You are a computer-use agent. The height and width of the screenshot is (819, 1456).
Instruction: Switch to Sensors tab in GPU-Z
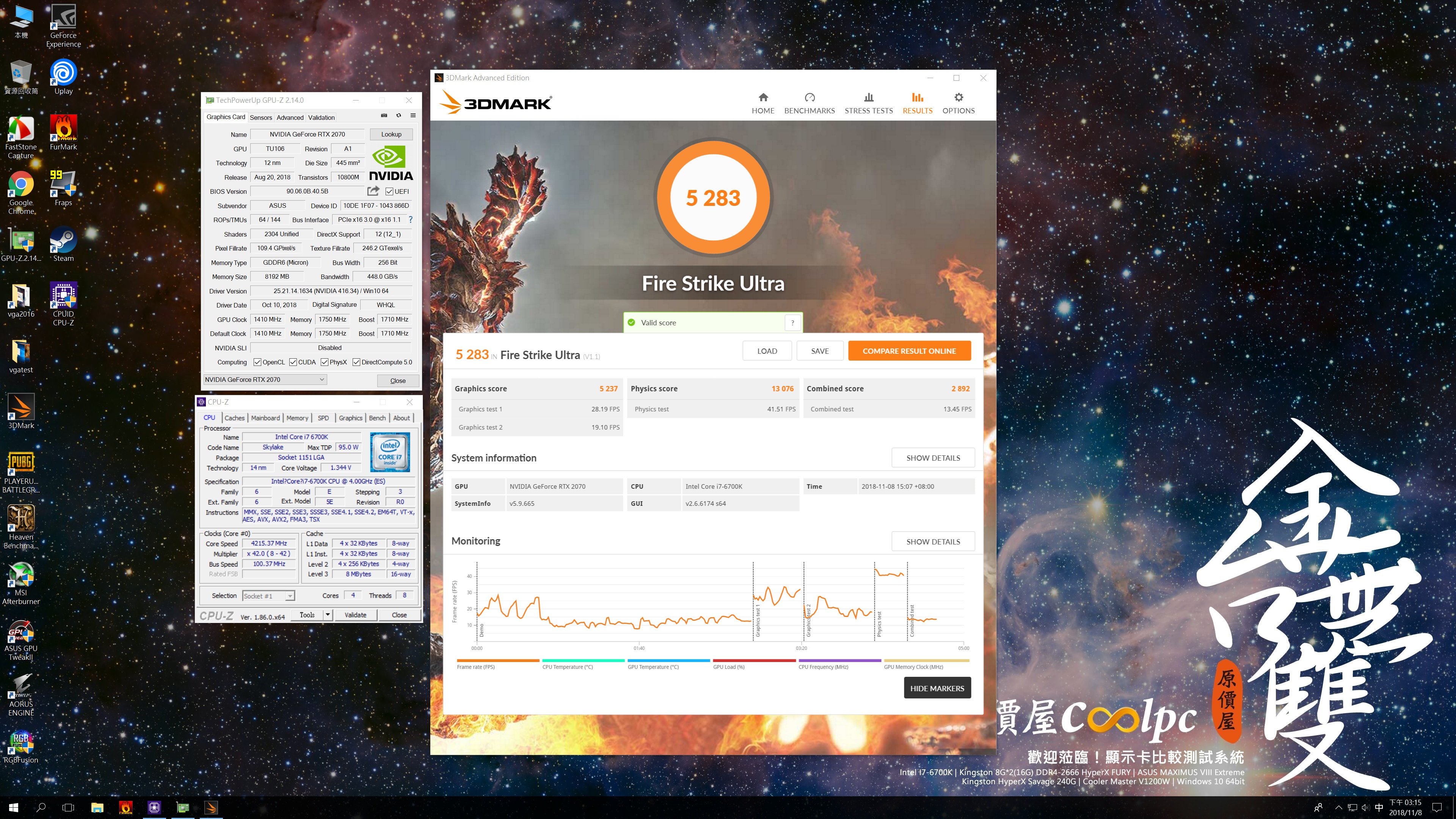pos(260,118)
